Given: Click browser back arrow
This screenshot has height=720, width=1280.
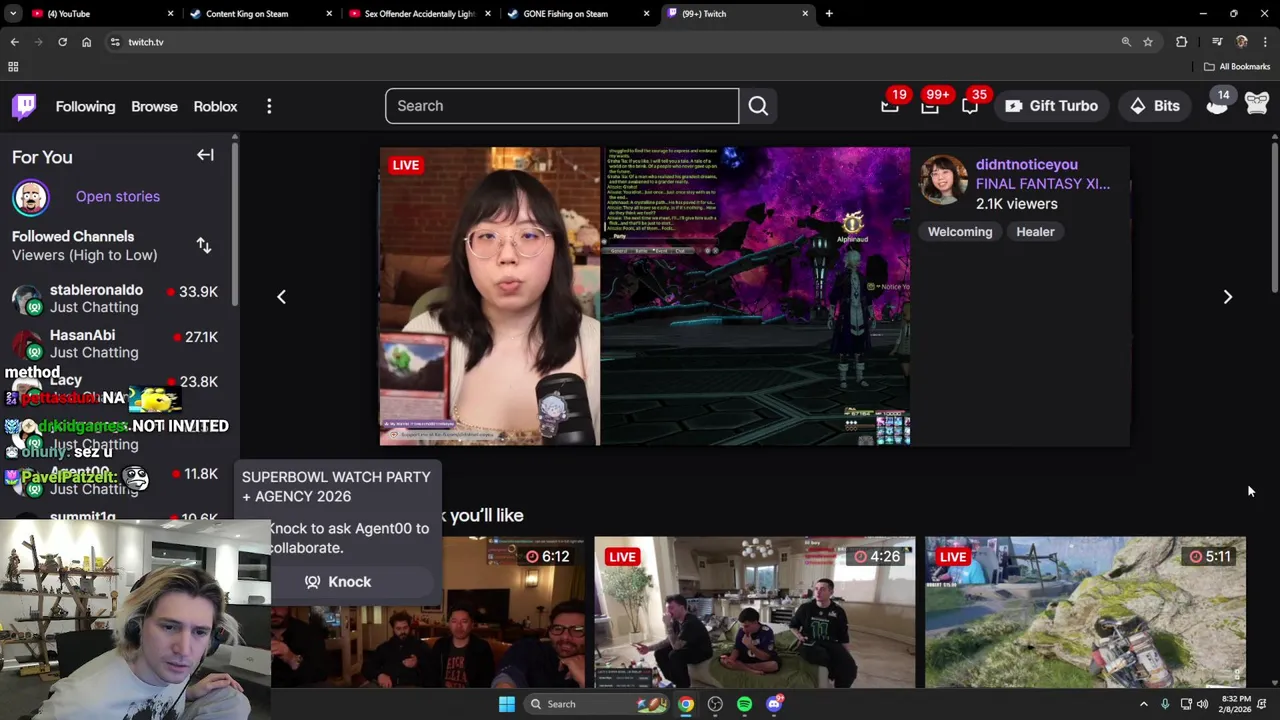Looking at the screenshot, I should tap(14, 42).
